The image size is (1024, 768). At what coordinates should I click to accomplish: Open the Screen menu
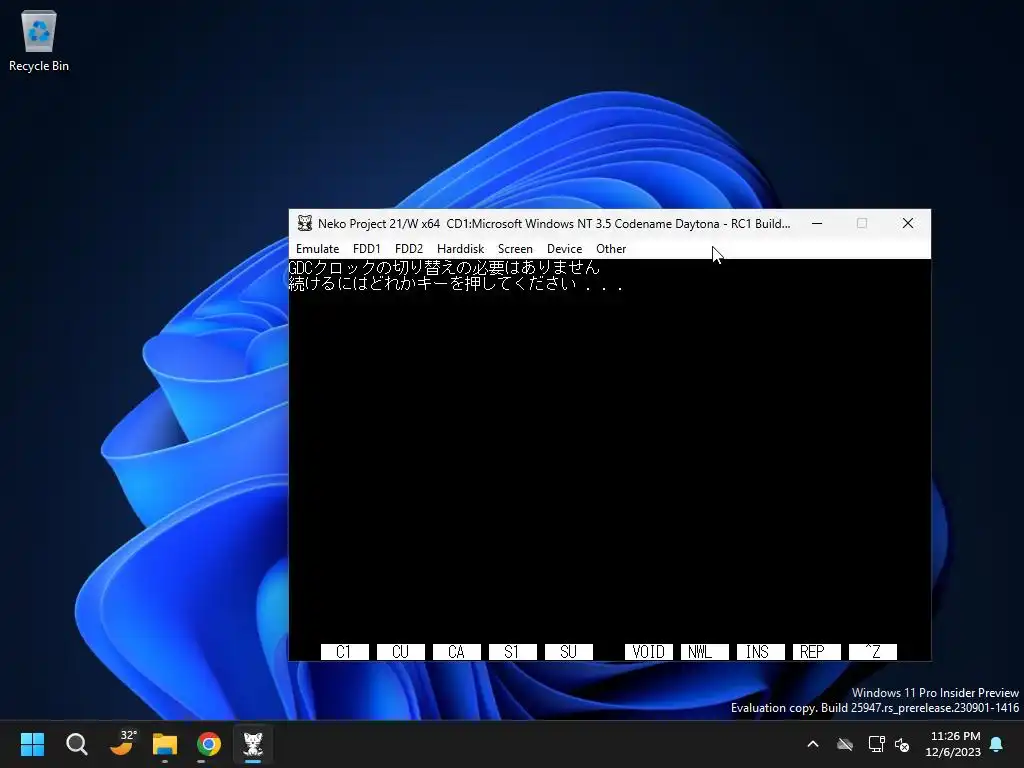[515, 249]
